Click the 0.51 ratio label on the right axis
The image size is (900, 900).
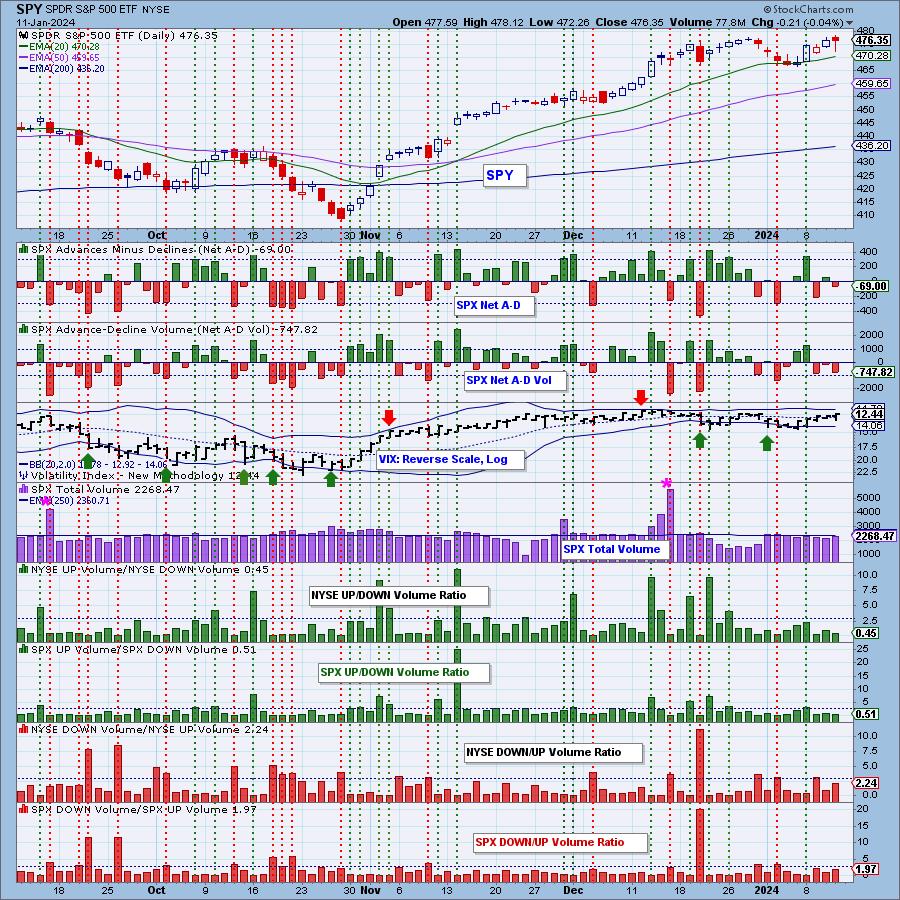coord(866,715)
